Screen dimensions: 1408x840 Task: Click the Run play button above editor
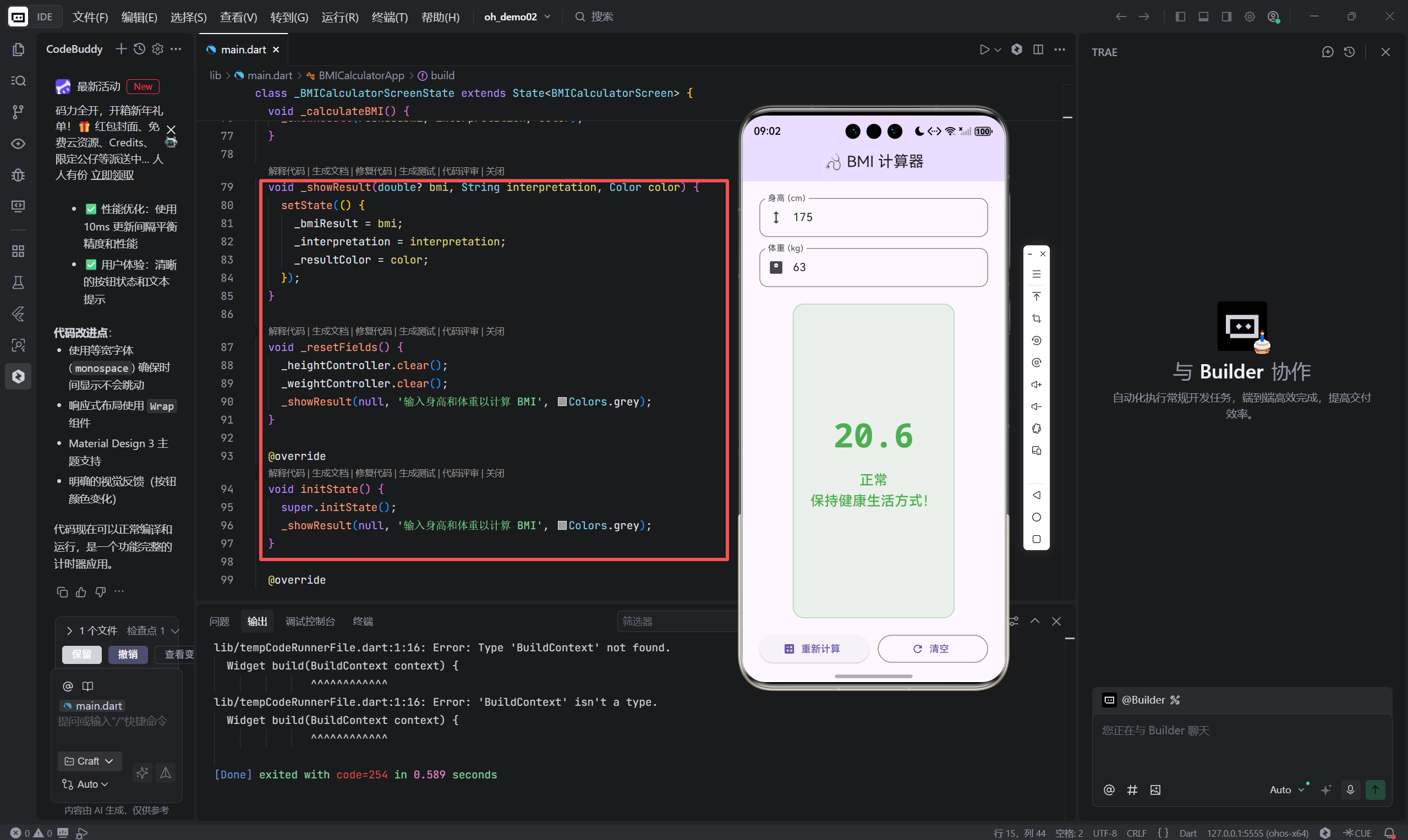(984, 50)
